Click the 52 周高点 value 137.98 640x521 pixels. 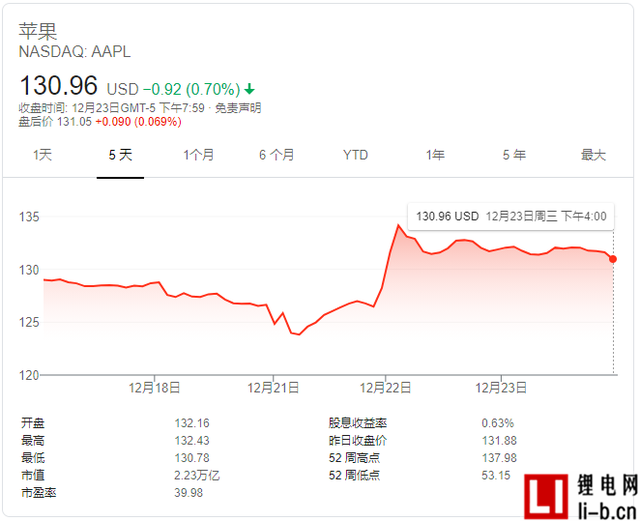click(499, 458)
